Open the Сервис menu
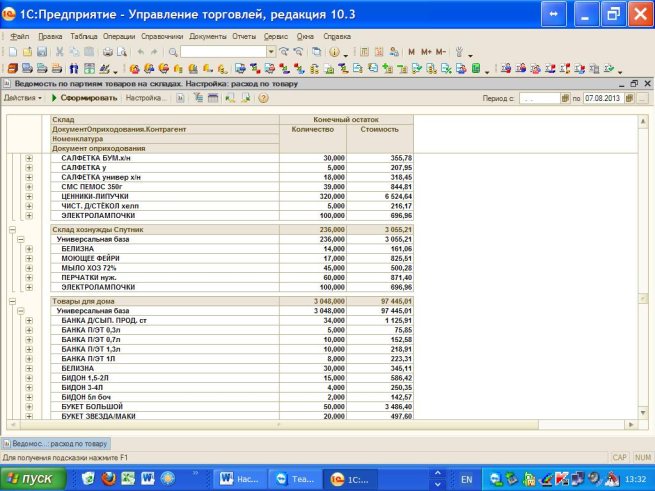The height and width of the screenshot is (491, 655). (276, 36)
